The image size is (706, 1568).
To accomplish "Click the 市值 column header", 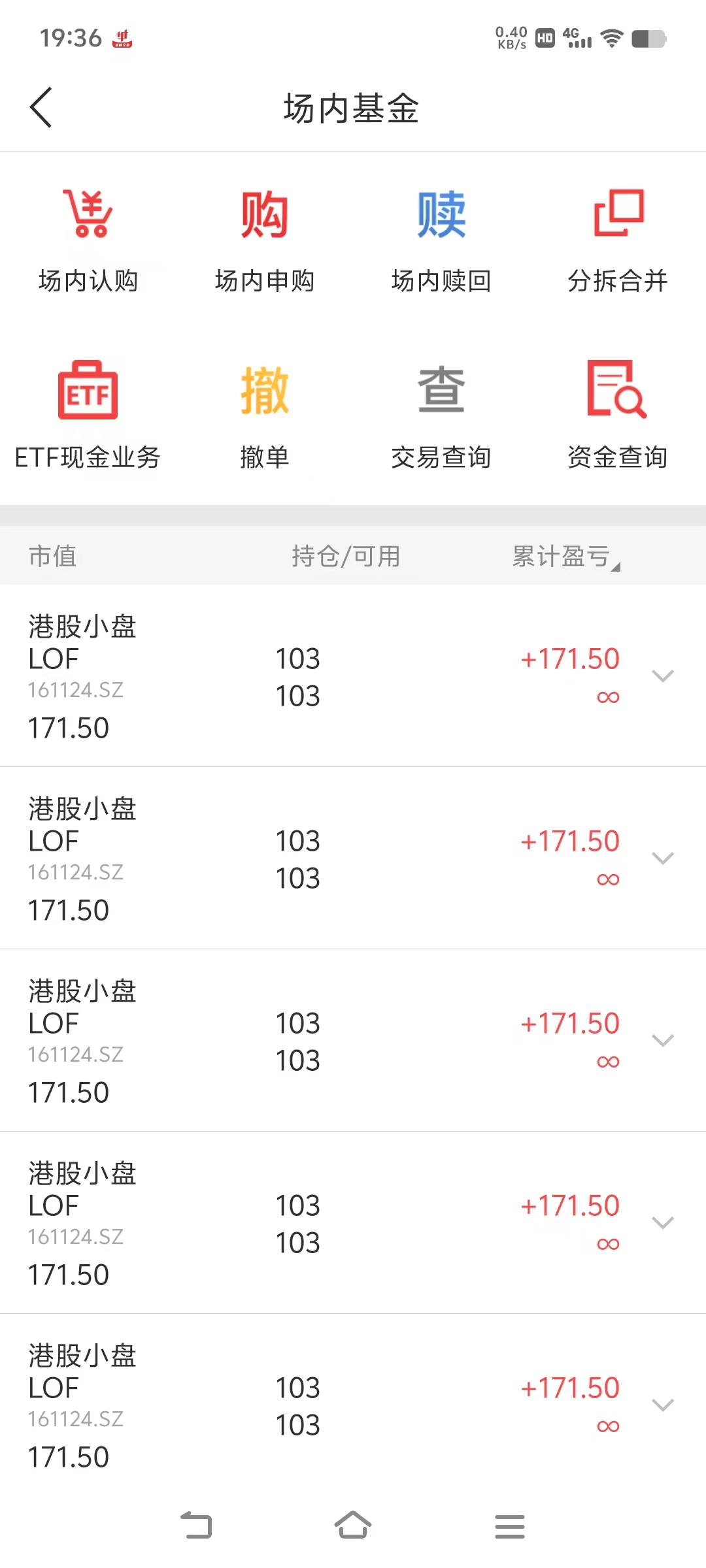I will tap(52, 557).
